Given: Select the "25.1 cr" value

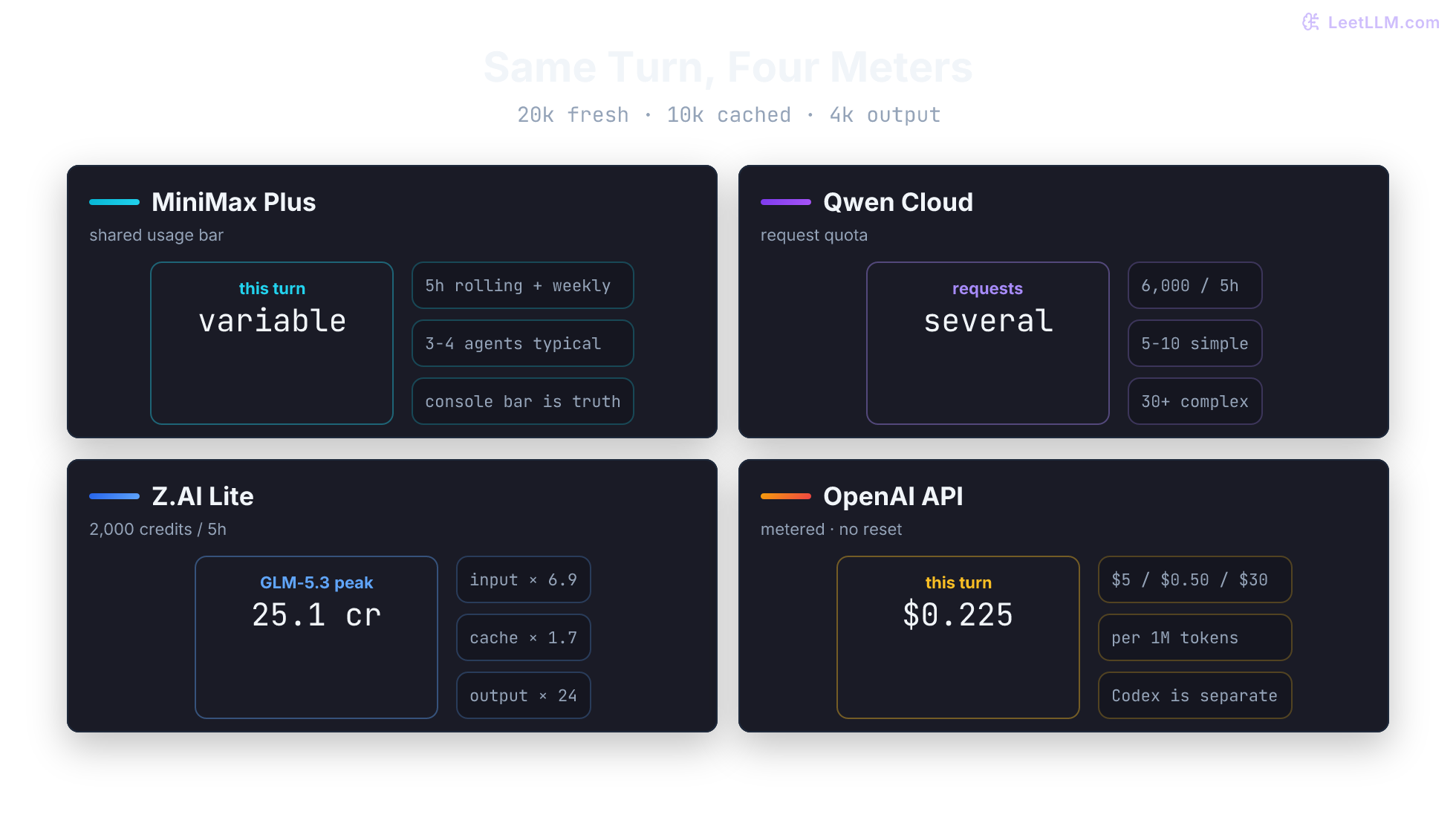Looking at the screenshot, I should coord(316,615).
